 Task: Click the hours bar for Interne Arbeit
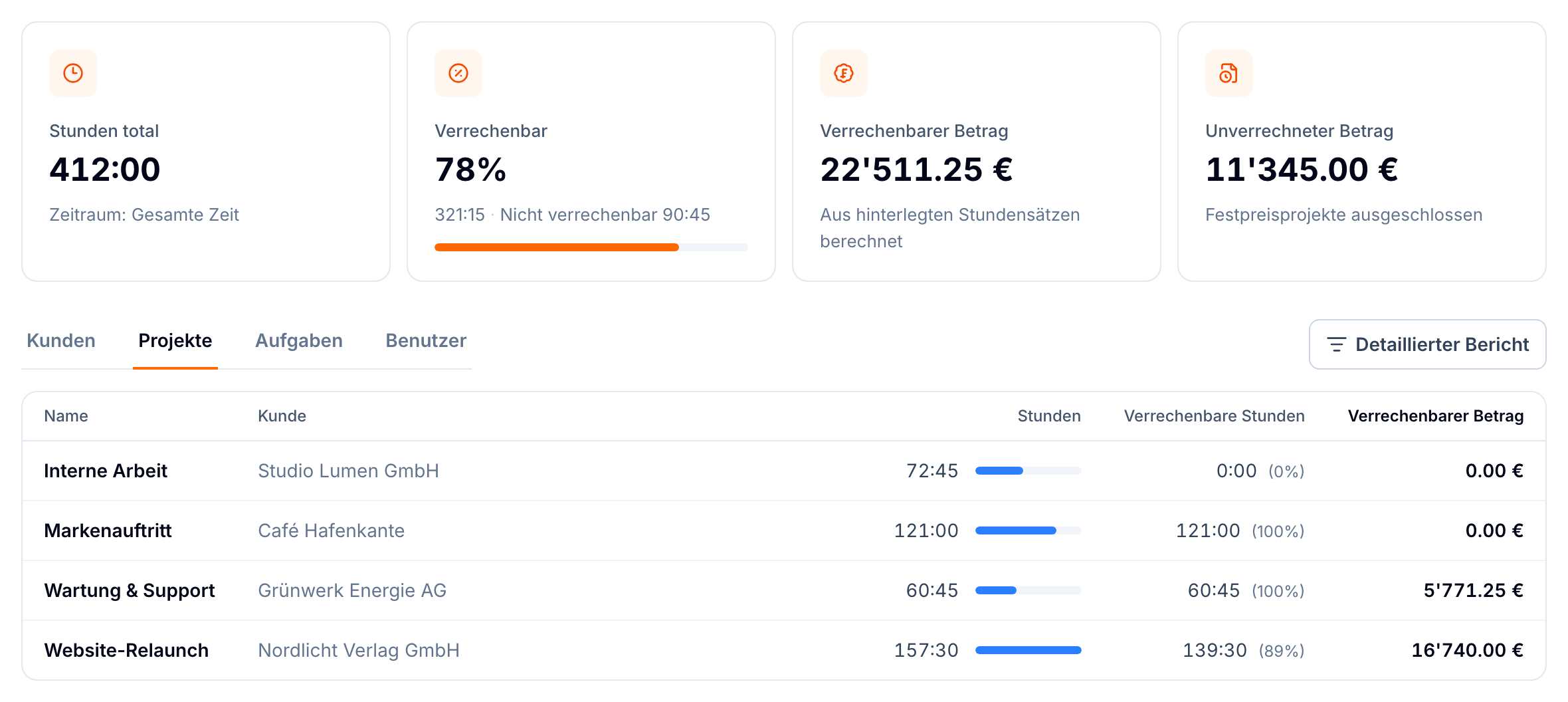[1029, 471]
